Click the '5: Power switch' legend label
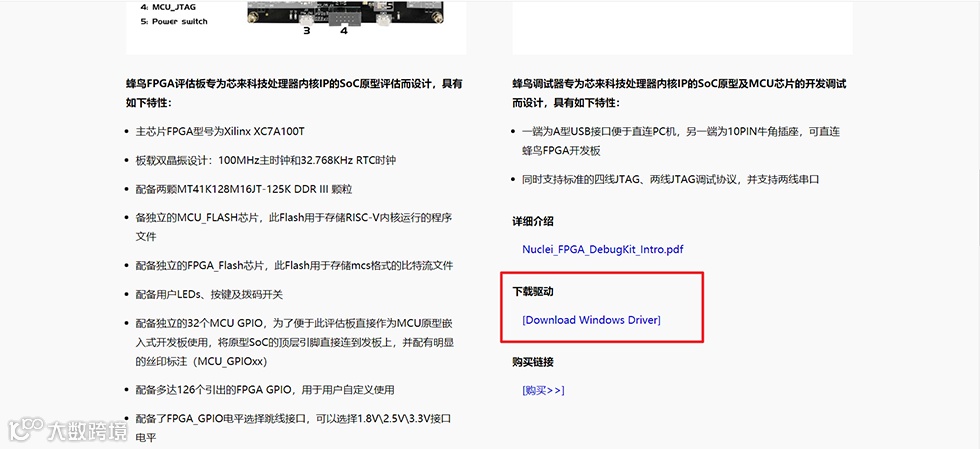This screenshot has width=980, height=449. coord(174,21)
